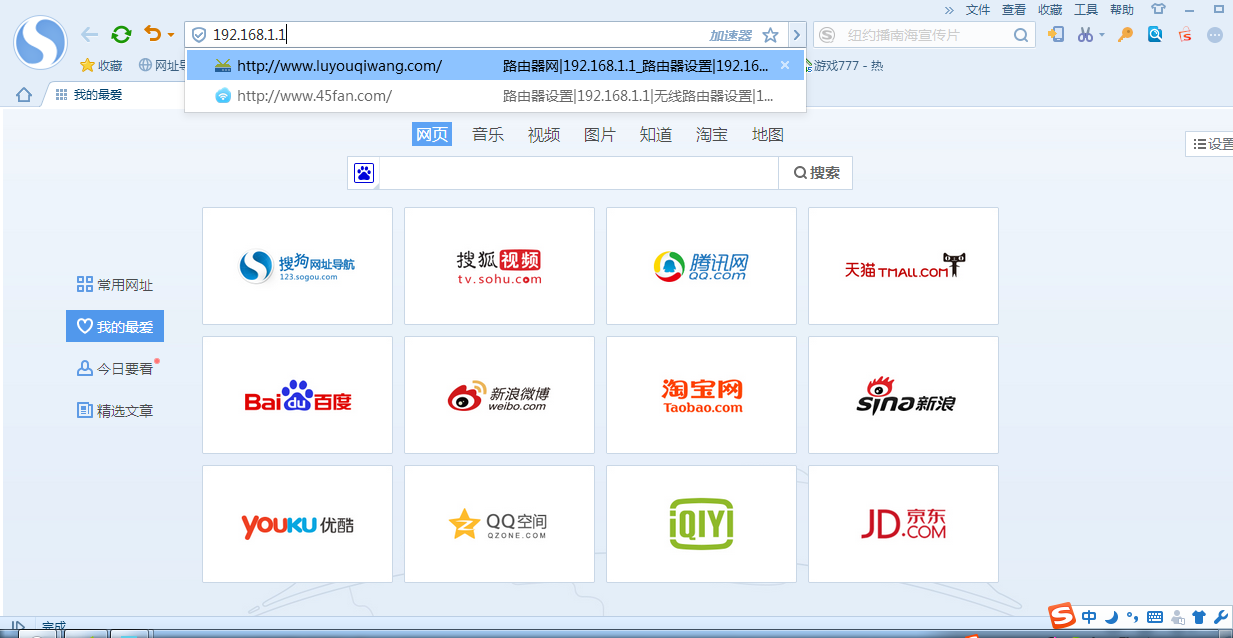Choose the 45fan.com address suggestion
This screenshot has height=638, width=1233.
tap(495, 96)
